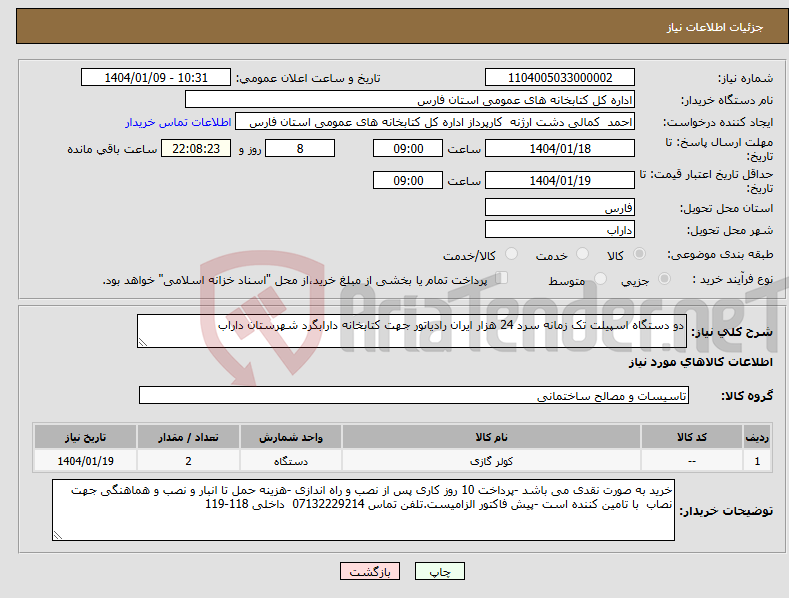Click the اطلاعات کالاهای مورد نیاز heading
Viewport: 789px width, 598px height.
tap(700, 362)
